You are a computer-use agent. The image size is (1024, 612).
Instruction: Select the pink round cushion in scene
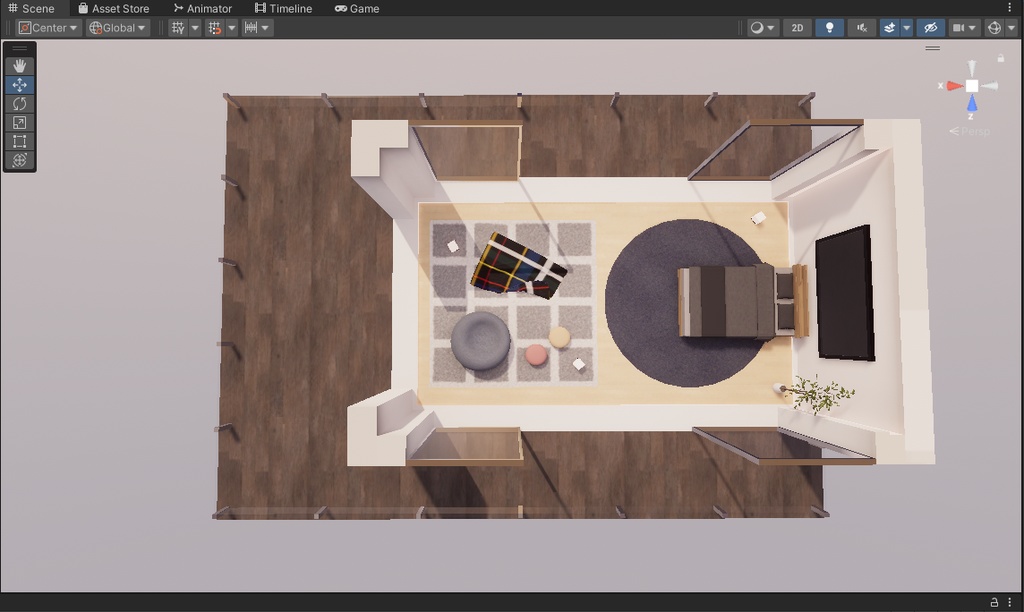[536, 355]
